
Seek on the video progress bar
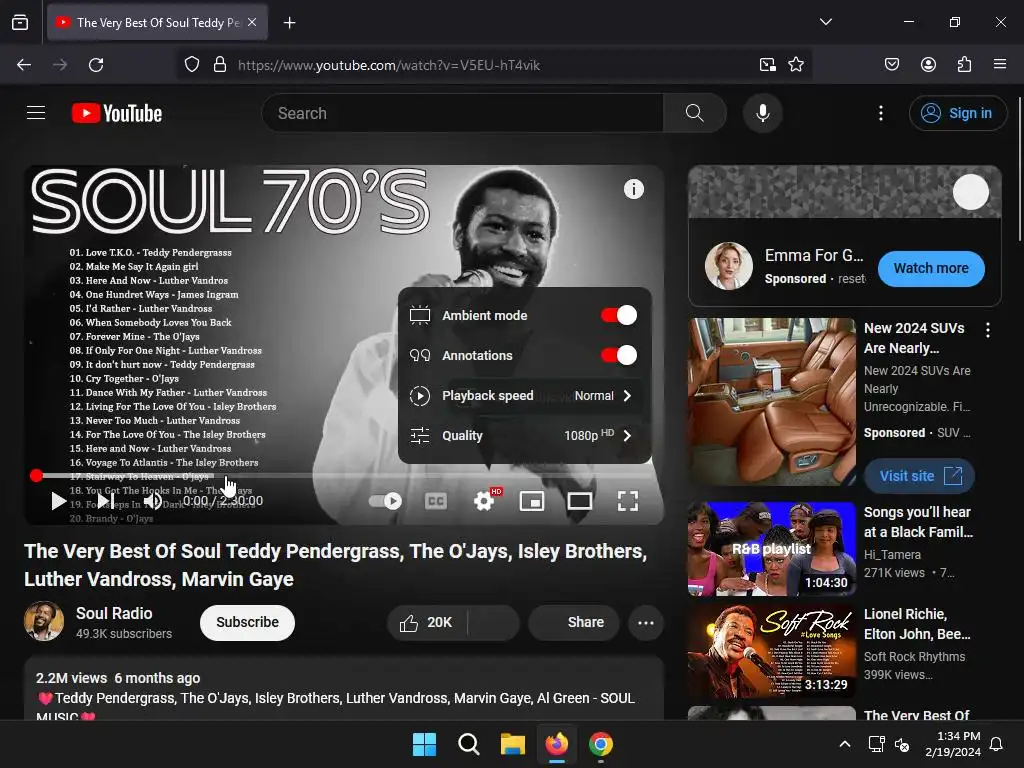coord(344,475)
